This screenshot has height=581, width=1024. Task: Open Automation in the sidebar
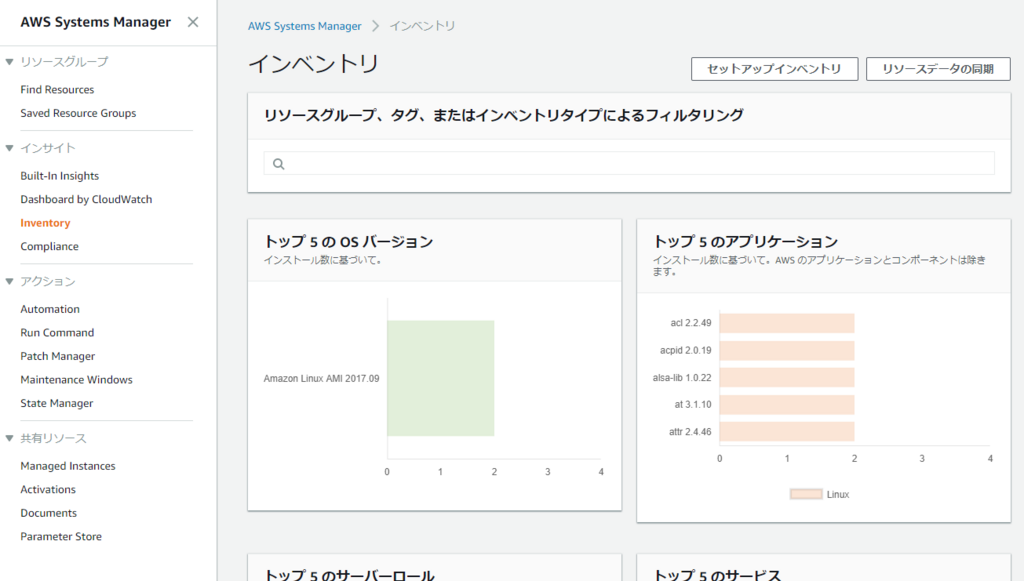click(x=50, y=309)
